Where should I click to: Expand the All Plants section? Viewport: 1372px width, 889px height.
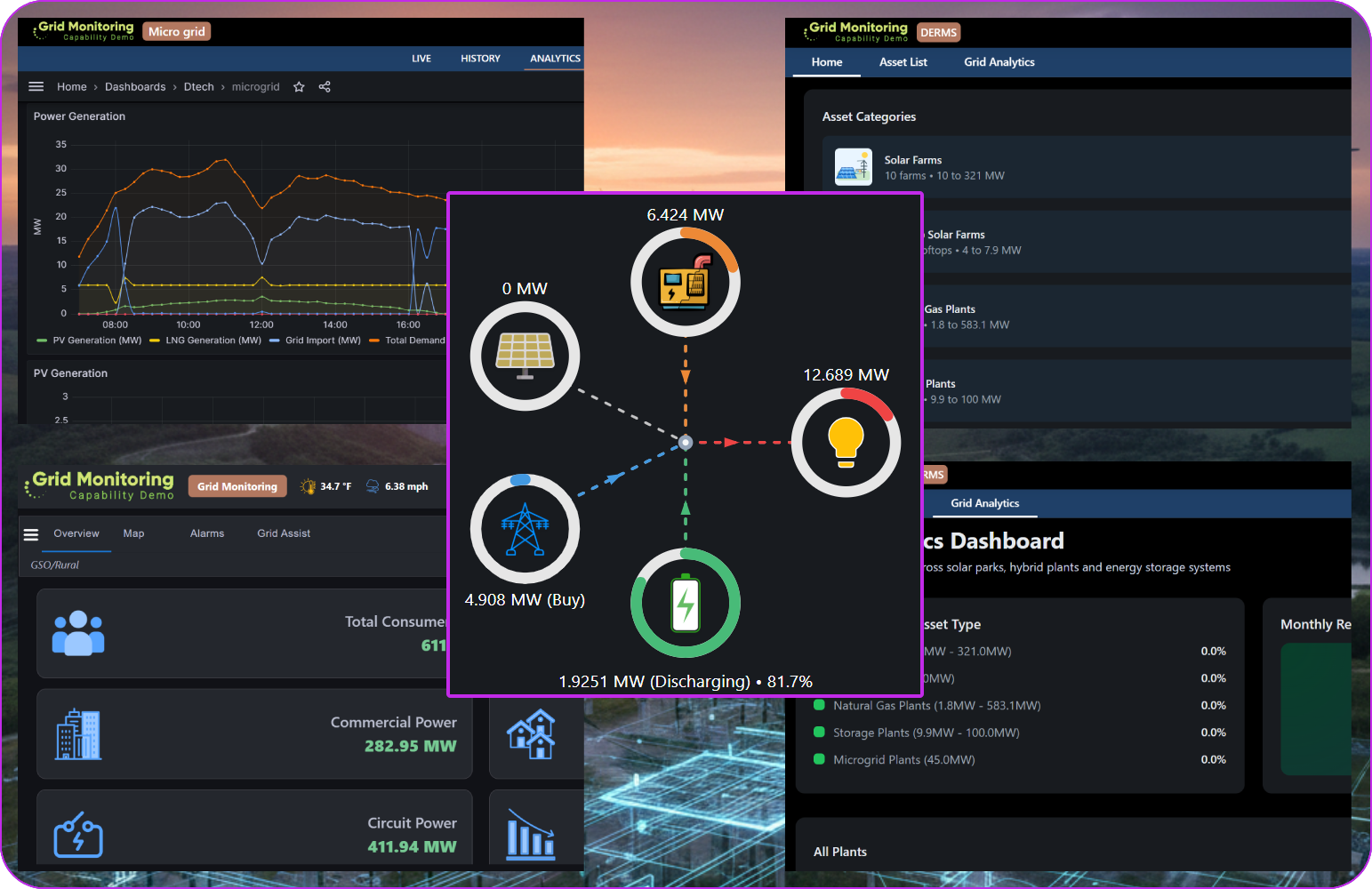(x=839, y=851)
